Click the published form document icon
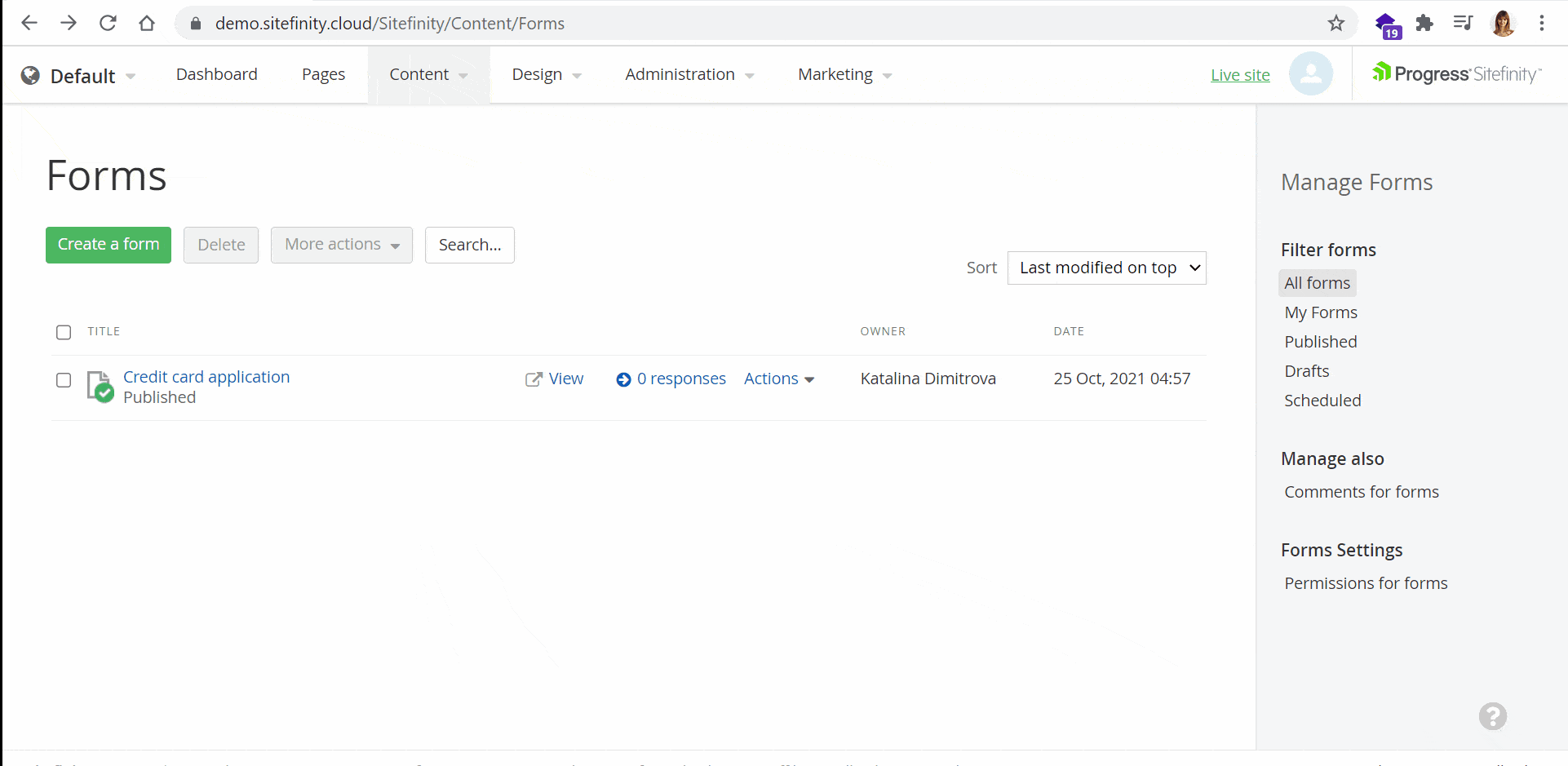1568x766 pixels. coord(100,386)
